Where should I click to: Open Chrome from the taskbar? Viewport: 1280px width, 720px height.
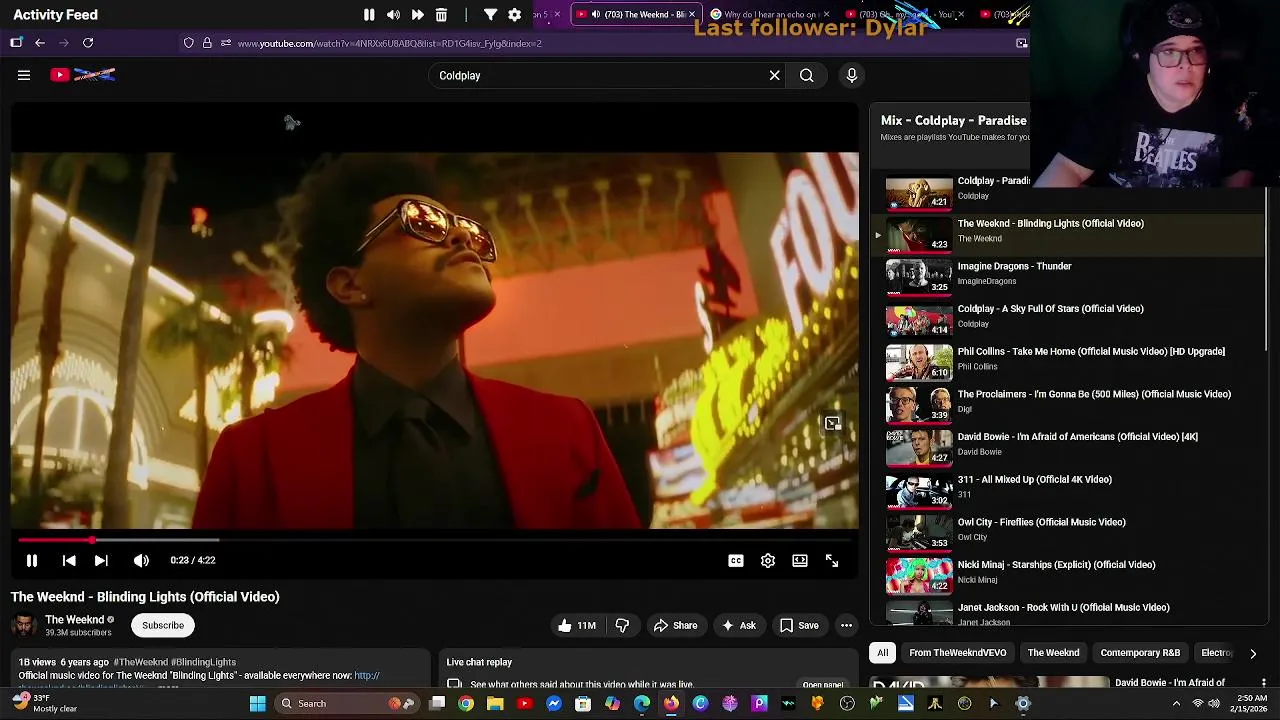466,704
